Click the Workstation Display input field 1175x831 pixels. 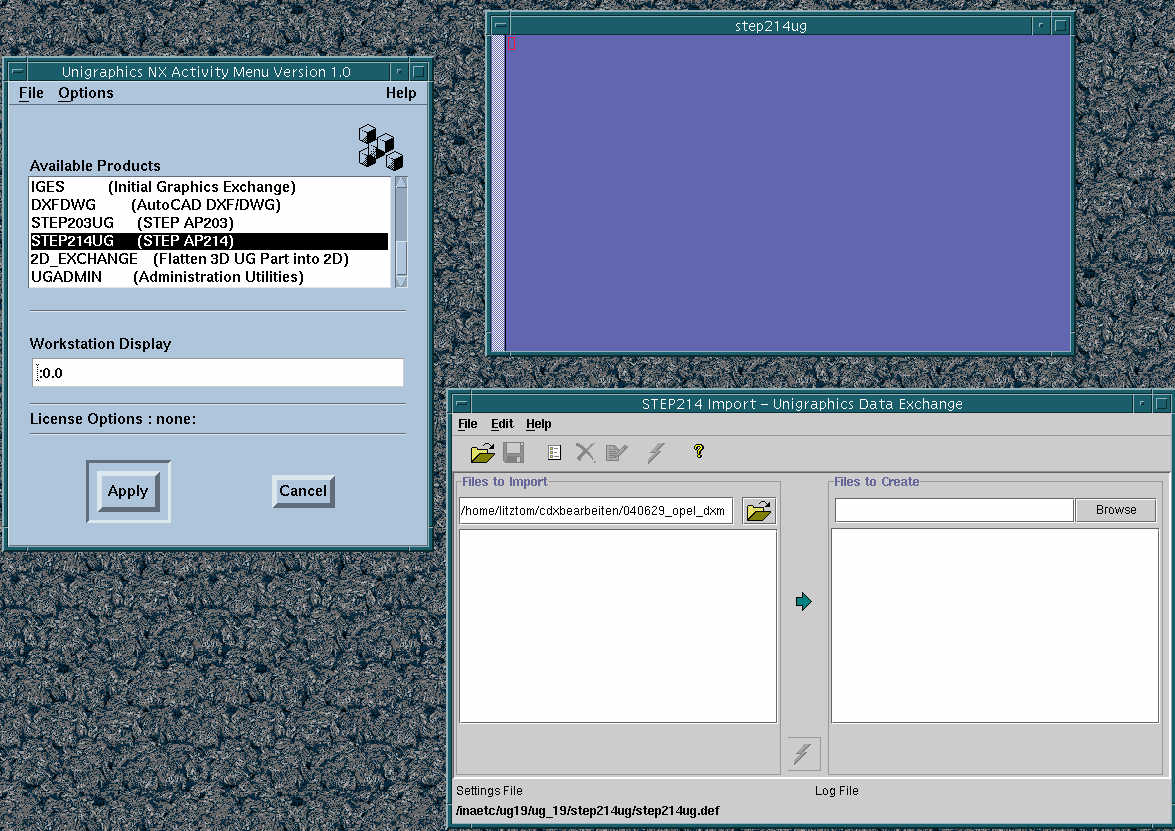coord(218,372)
